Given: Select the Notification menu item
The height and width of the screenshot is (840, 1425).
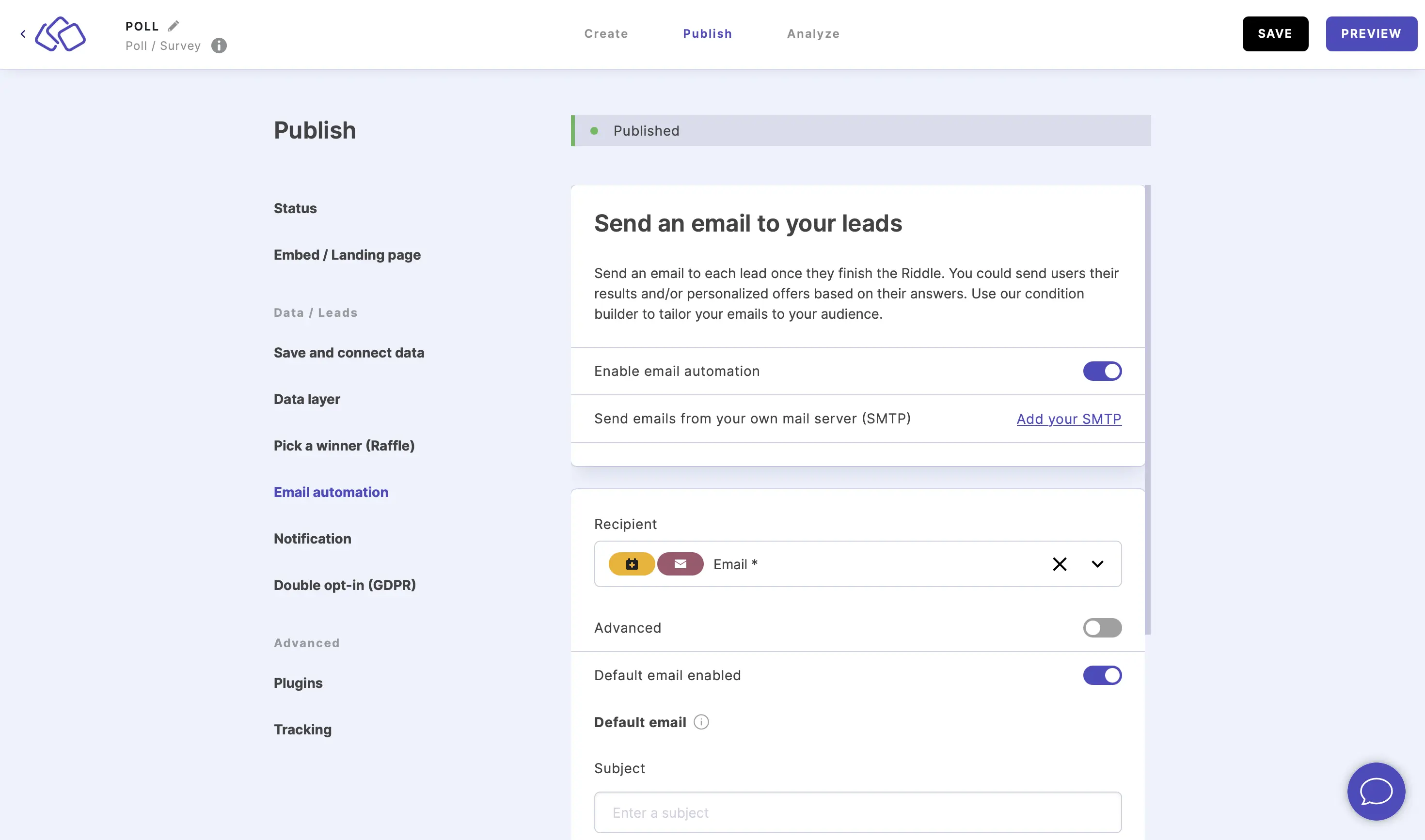Looking at the screenshot, I should click(312, 538).
